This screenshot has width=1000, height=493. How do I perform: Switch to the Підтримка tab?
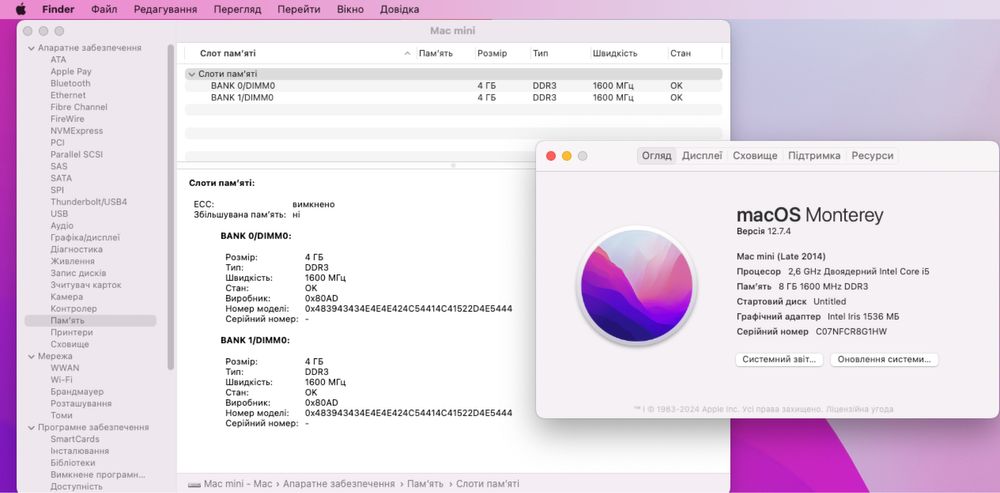(814, 156)
